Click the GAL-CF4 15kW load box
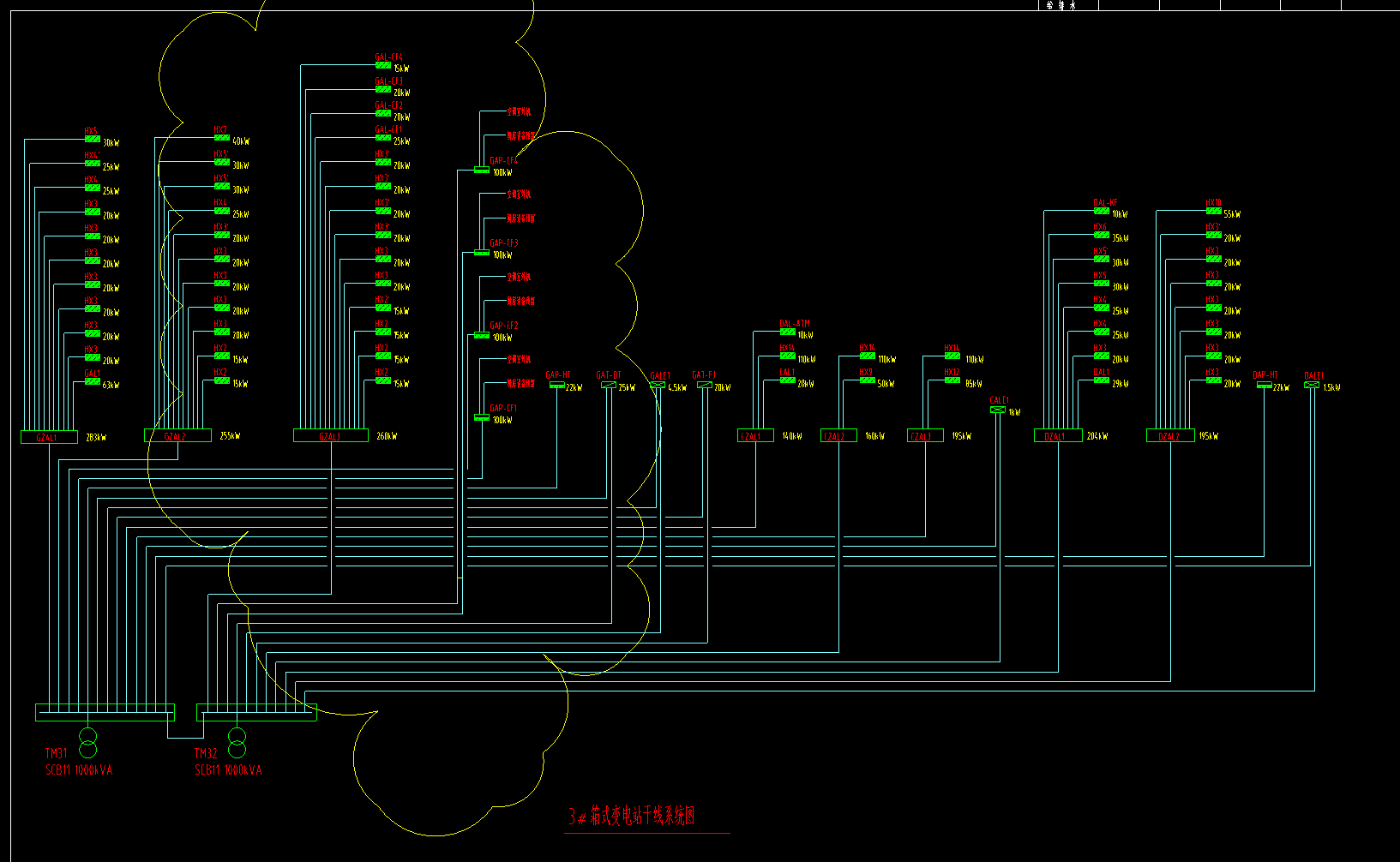 (383, 66)
